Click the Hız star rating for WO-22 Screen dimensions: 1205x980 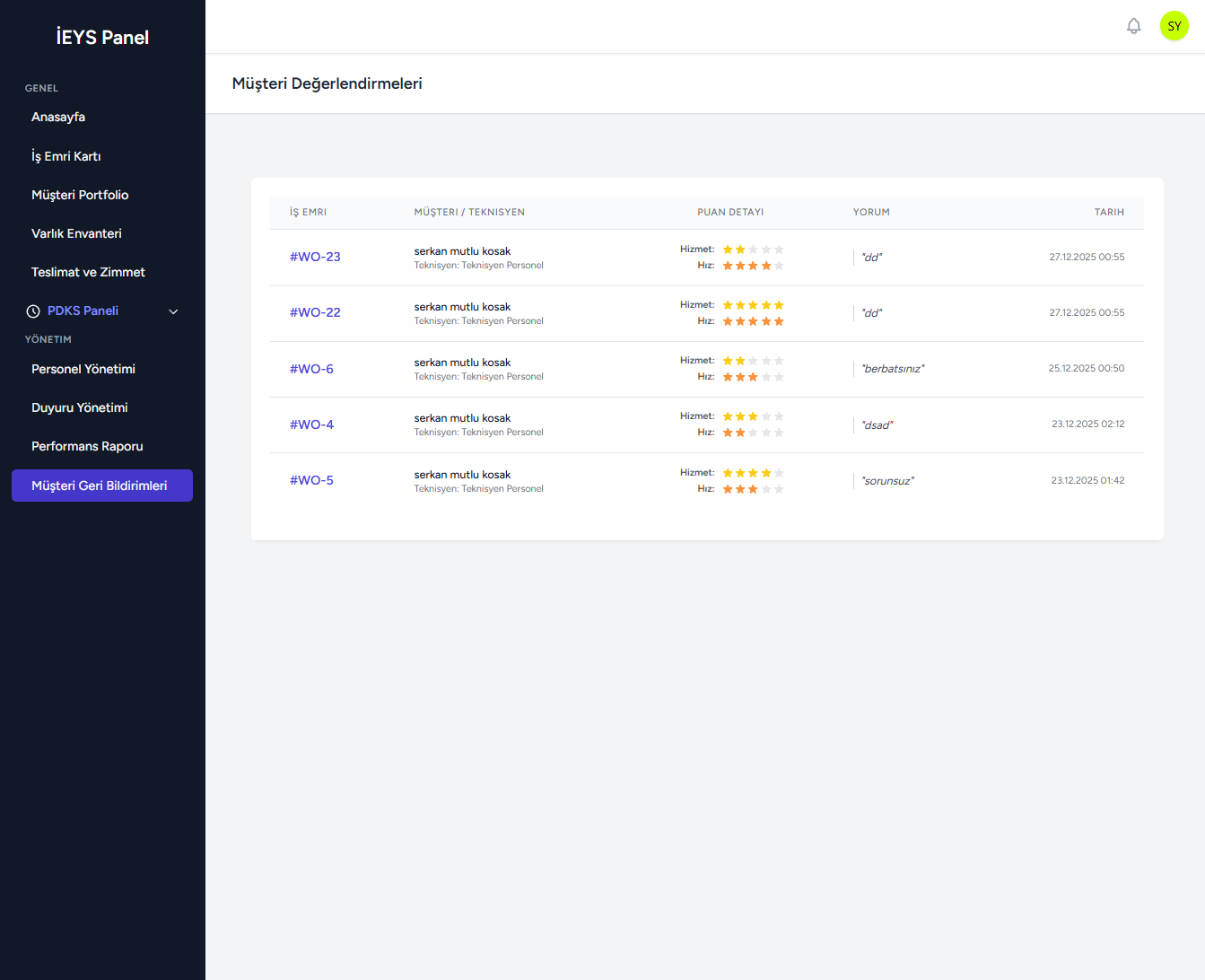pyautogui.click(x=753, y=321)
